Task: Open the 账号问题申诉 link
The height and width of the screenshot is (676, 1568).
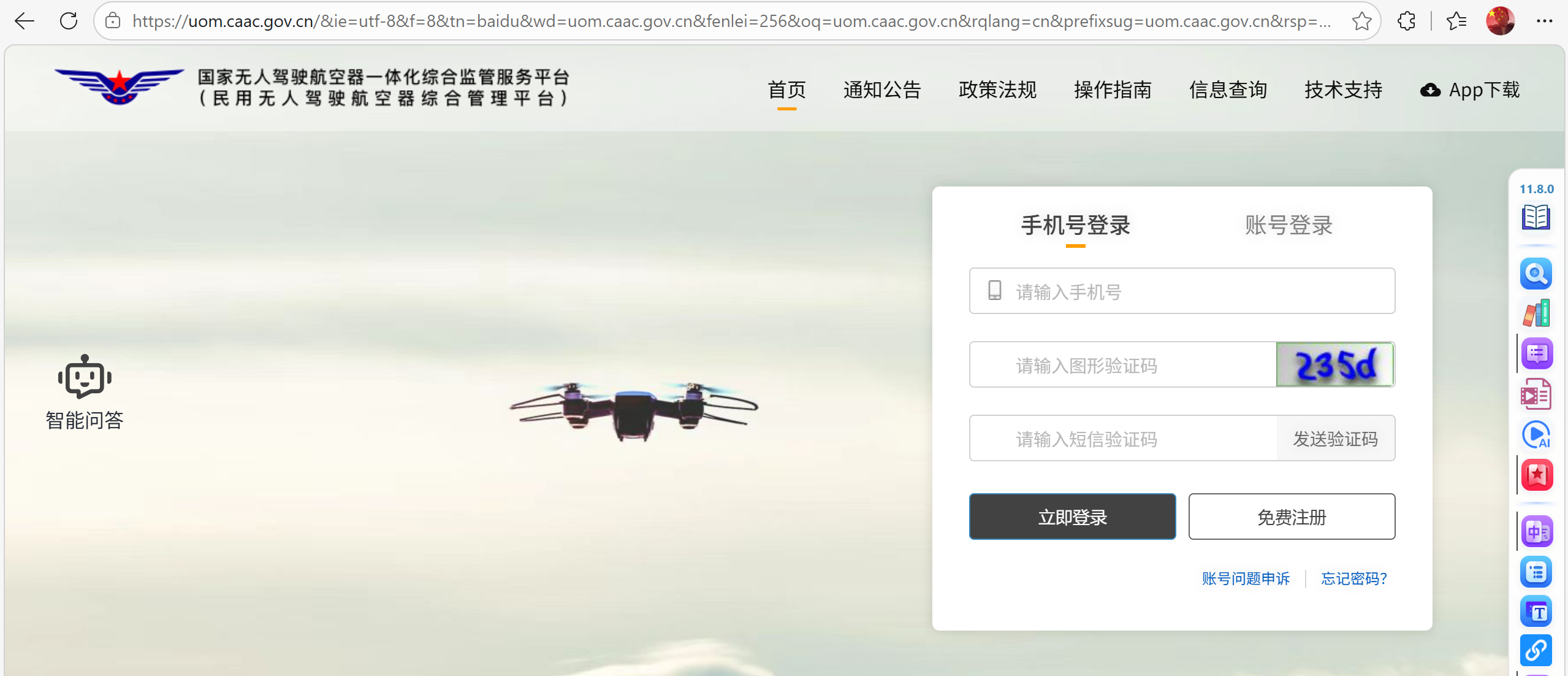Action: 1246,578
